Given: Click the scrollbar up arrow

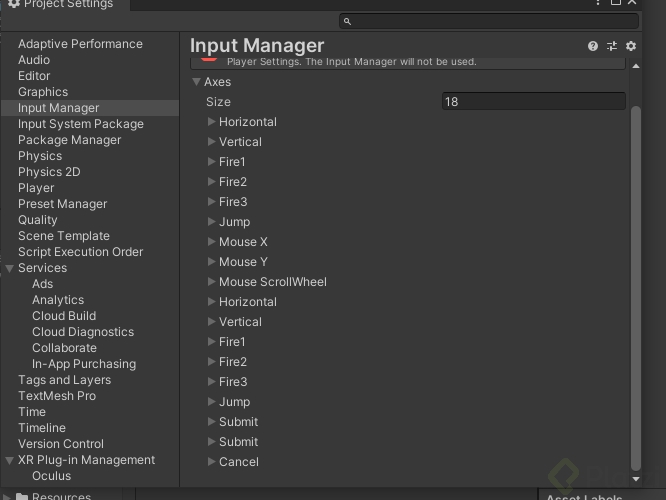Looking at the screenshot, I should click(x=635, y=66).
